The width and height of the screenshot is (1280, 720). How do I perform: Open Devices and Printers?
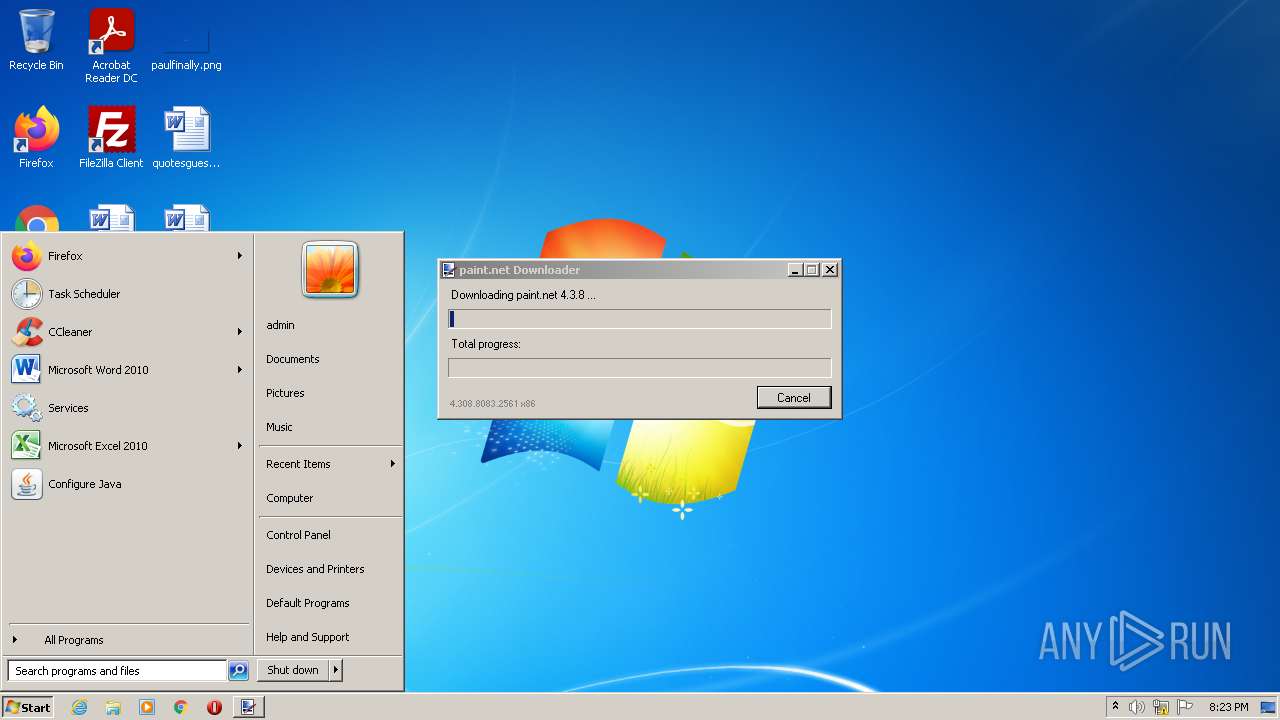click(330, 569)
